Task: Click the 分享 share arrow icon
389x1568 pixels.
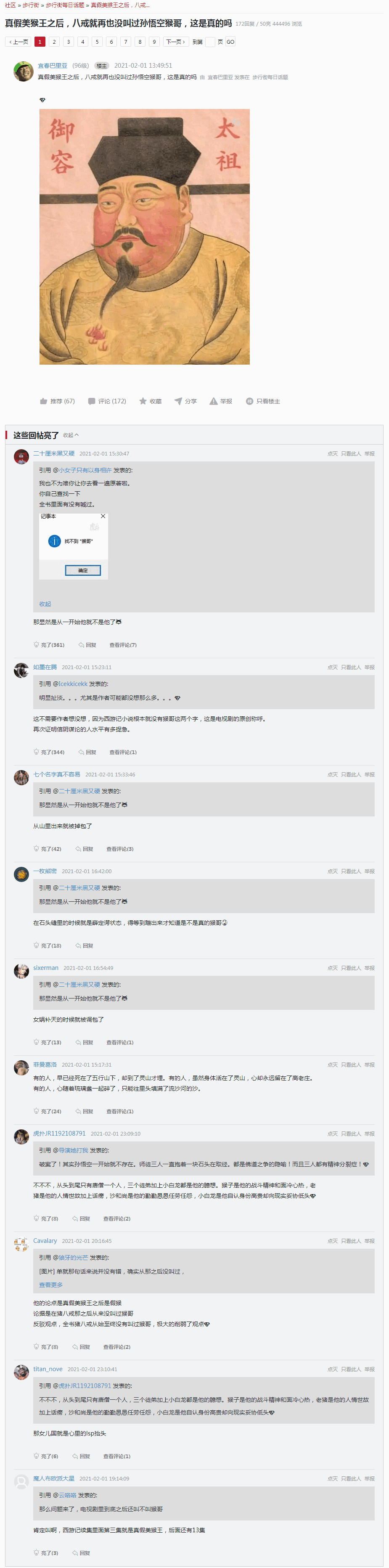Action: pos(178,401)
